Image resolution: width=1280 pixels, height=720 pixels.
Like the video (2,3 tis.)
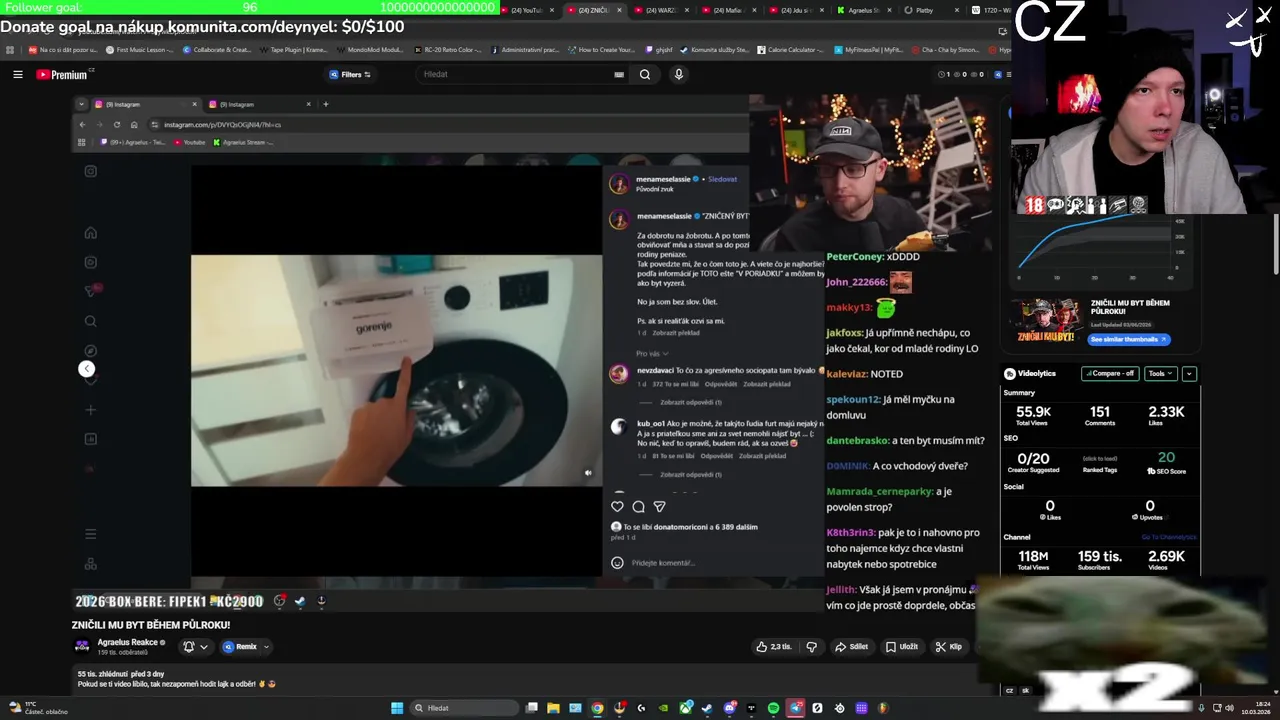776,647
